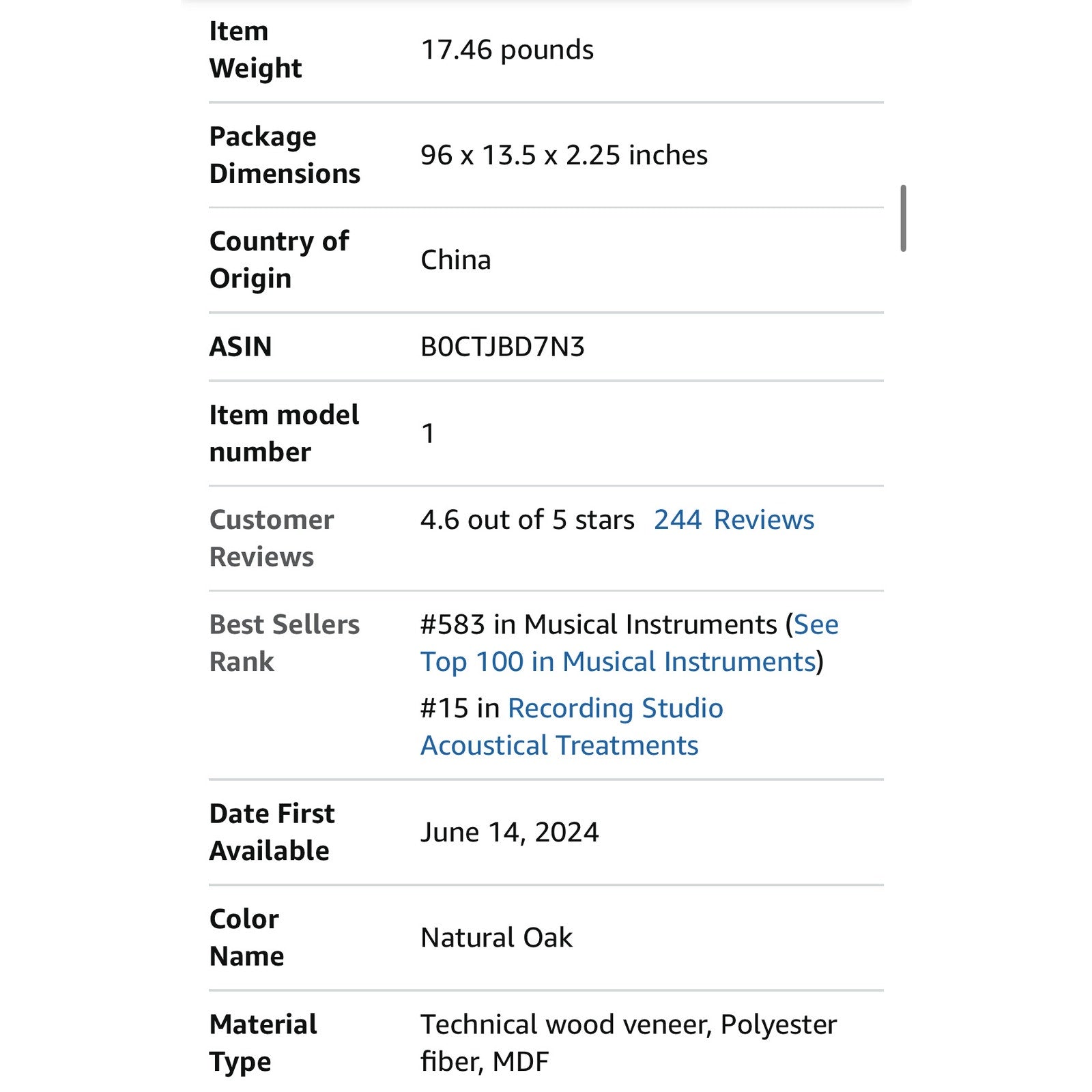
Task: Click the Color Name row label
Action: (x=246, y=938)
